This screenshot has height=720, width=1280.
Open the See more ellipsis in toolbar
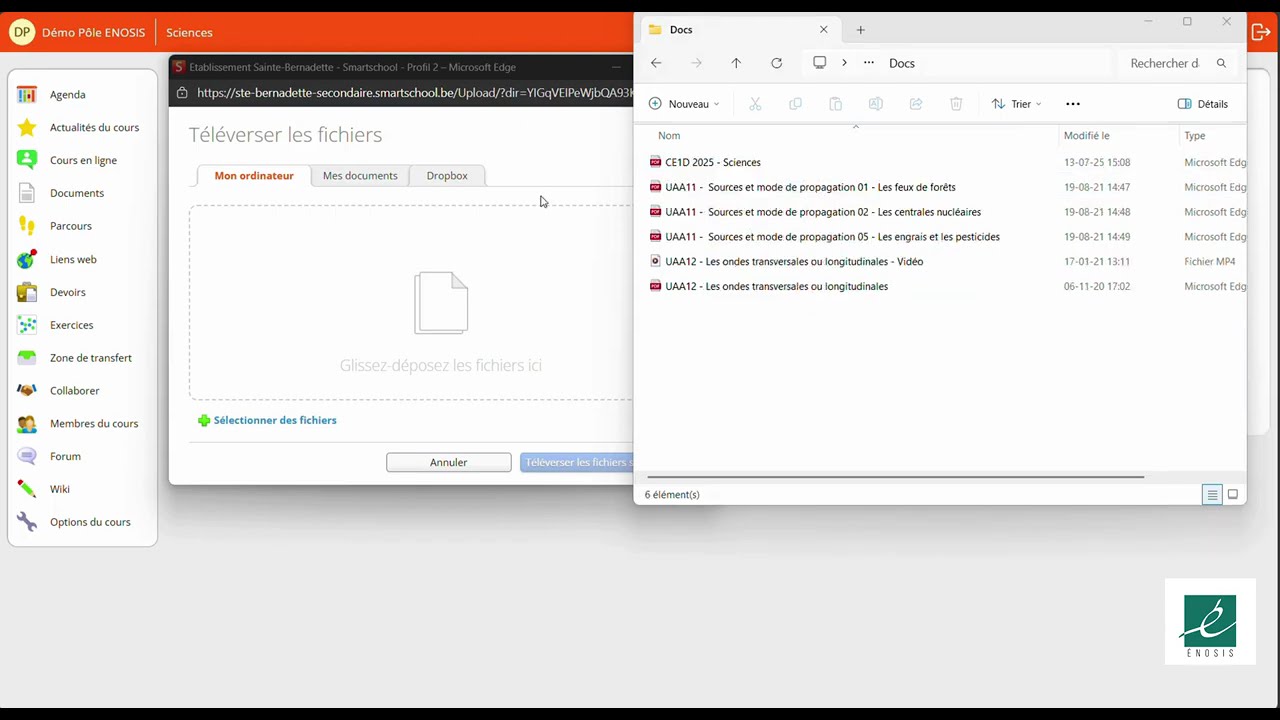tap(1073, 104)
